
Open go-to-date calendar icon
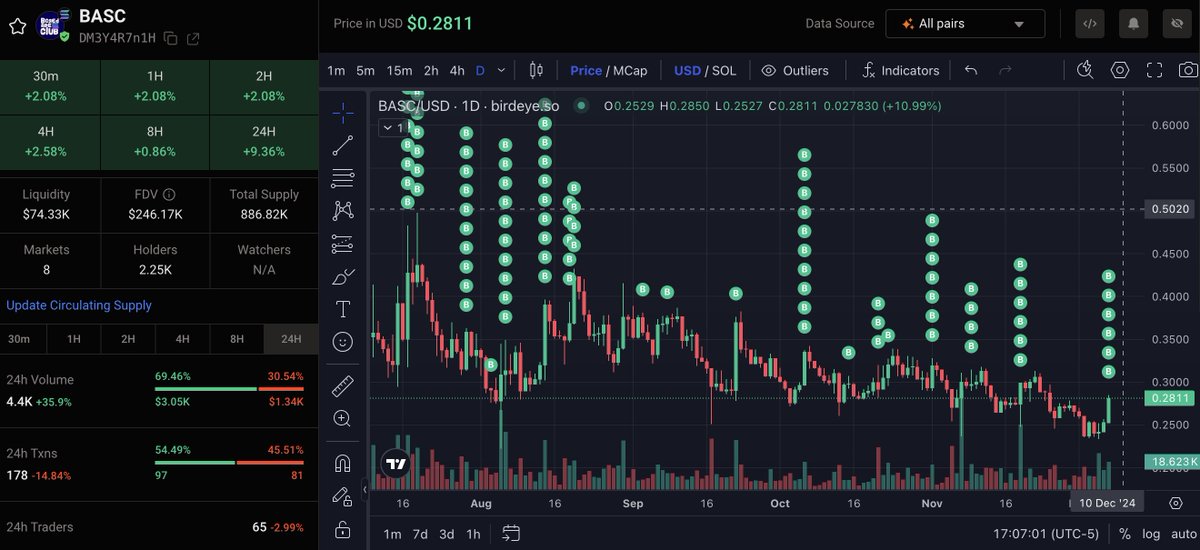tap(511, 533)
